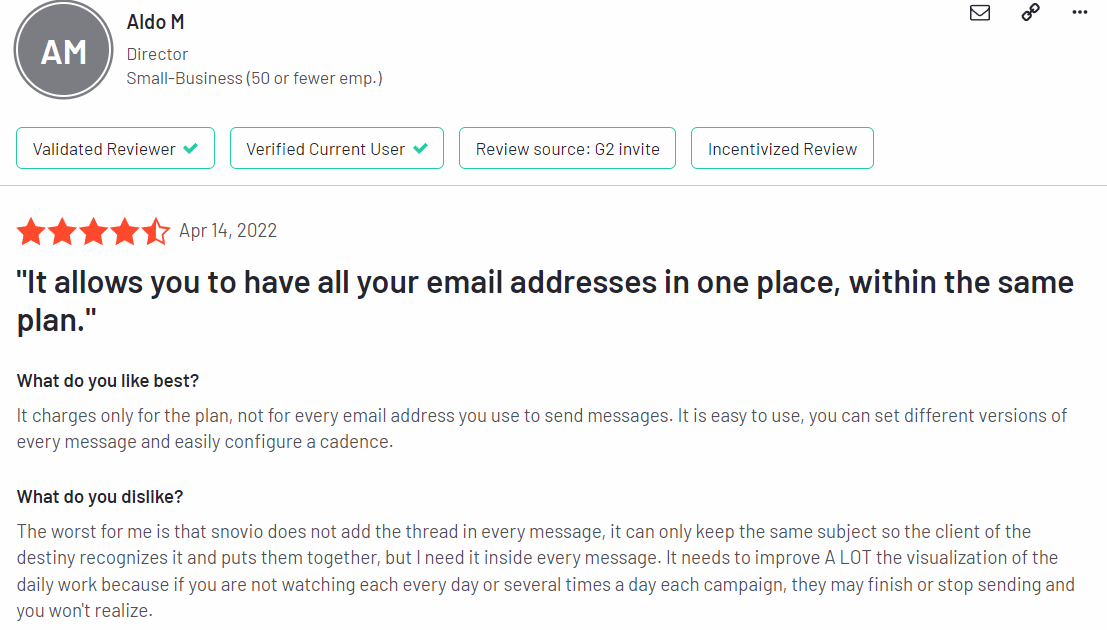Click the third rating star
The width and height of the screenshot is (1107, 630).
coord(93,231)
